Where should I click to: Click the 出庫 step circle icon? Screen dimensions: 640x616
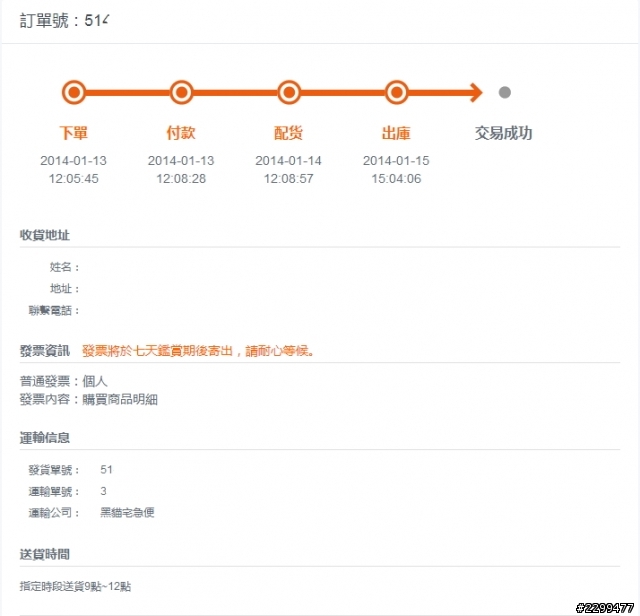(x=396, y=93)
